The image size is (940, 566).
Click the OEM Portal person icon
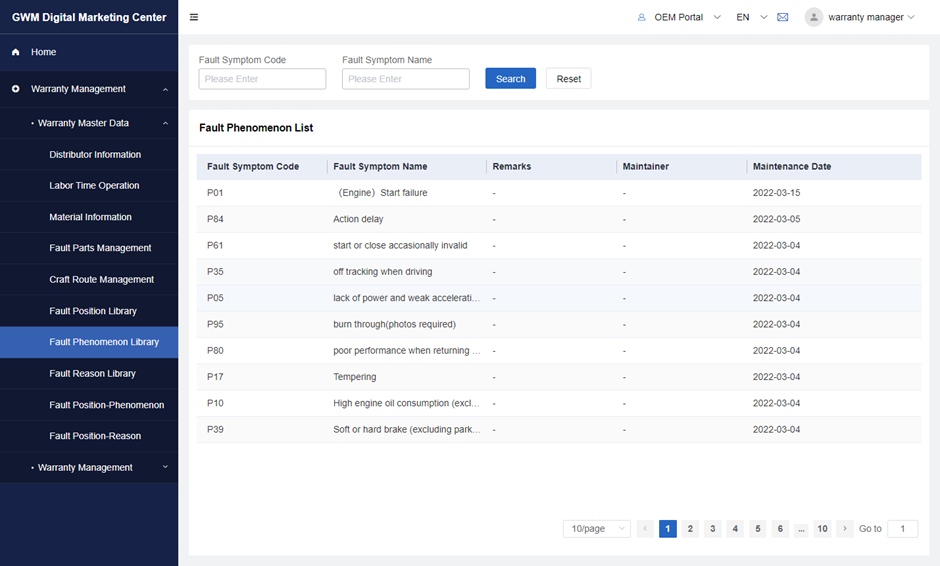641,17
